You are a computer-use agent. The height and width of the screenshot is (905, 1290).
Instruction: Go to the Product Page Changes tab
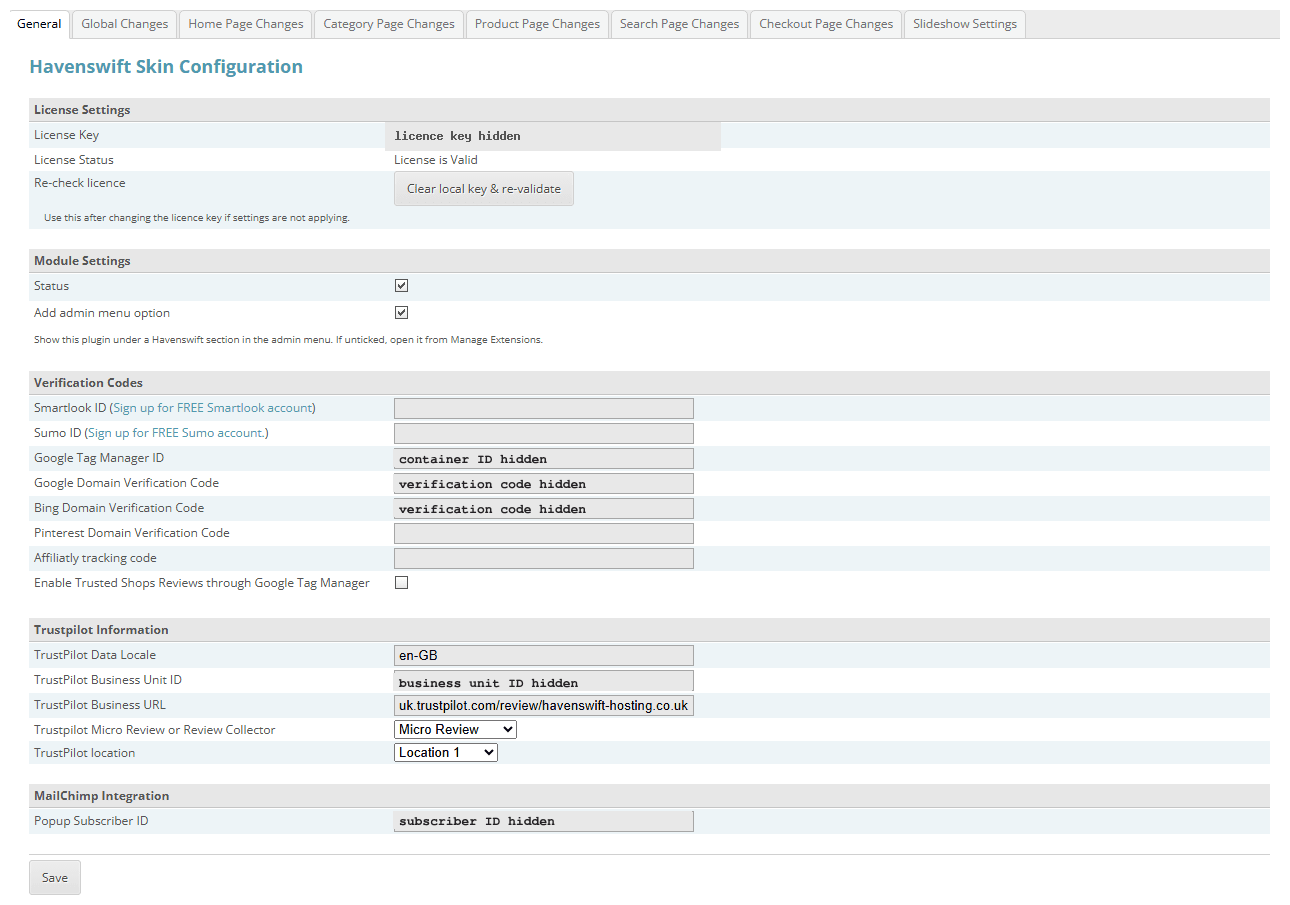tap(537, 24)
